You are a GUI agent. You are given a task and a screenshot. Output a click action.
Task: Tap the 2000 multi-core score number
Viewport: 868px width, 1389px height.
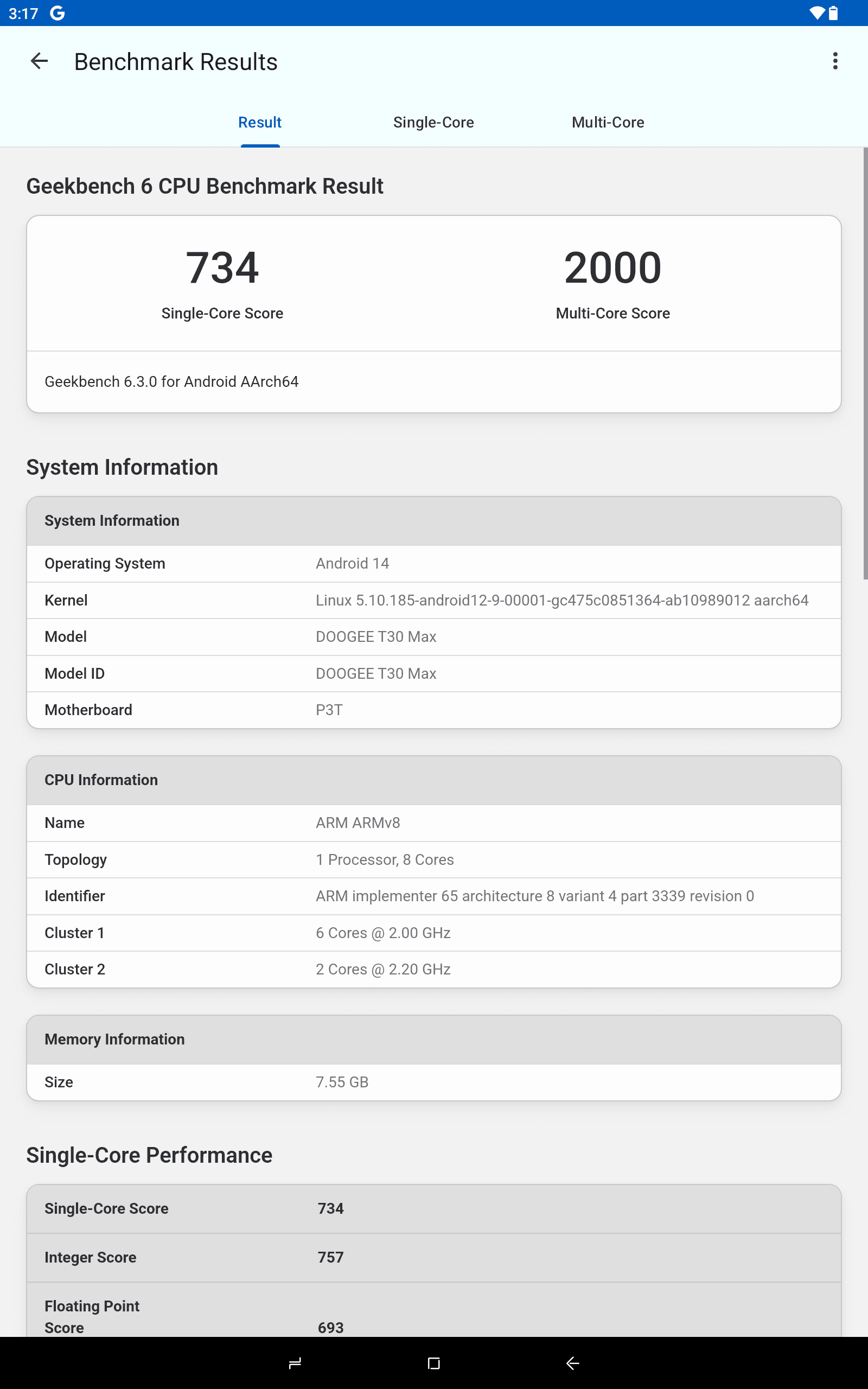pyautogui.click(x=612, y=267)
